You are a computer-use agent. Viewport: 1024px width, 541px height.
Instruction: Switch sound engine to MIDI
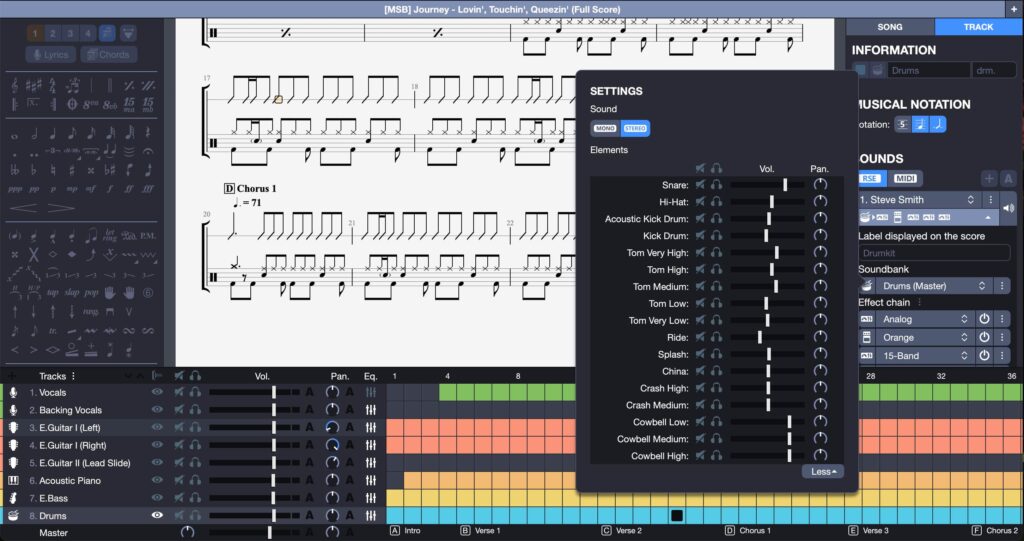point(904,178)
